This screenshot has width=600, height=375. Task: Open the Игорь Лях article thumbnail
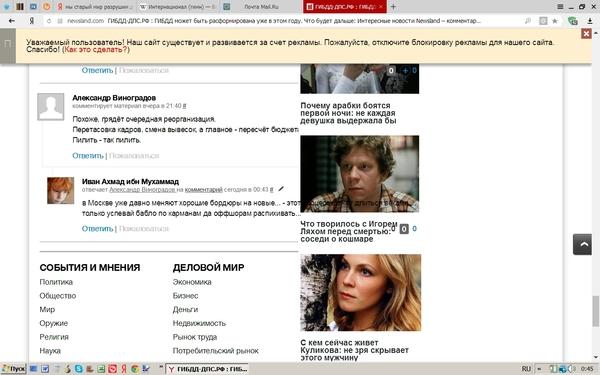(x=359, y=174)
